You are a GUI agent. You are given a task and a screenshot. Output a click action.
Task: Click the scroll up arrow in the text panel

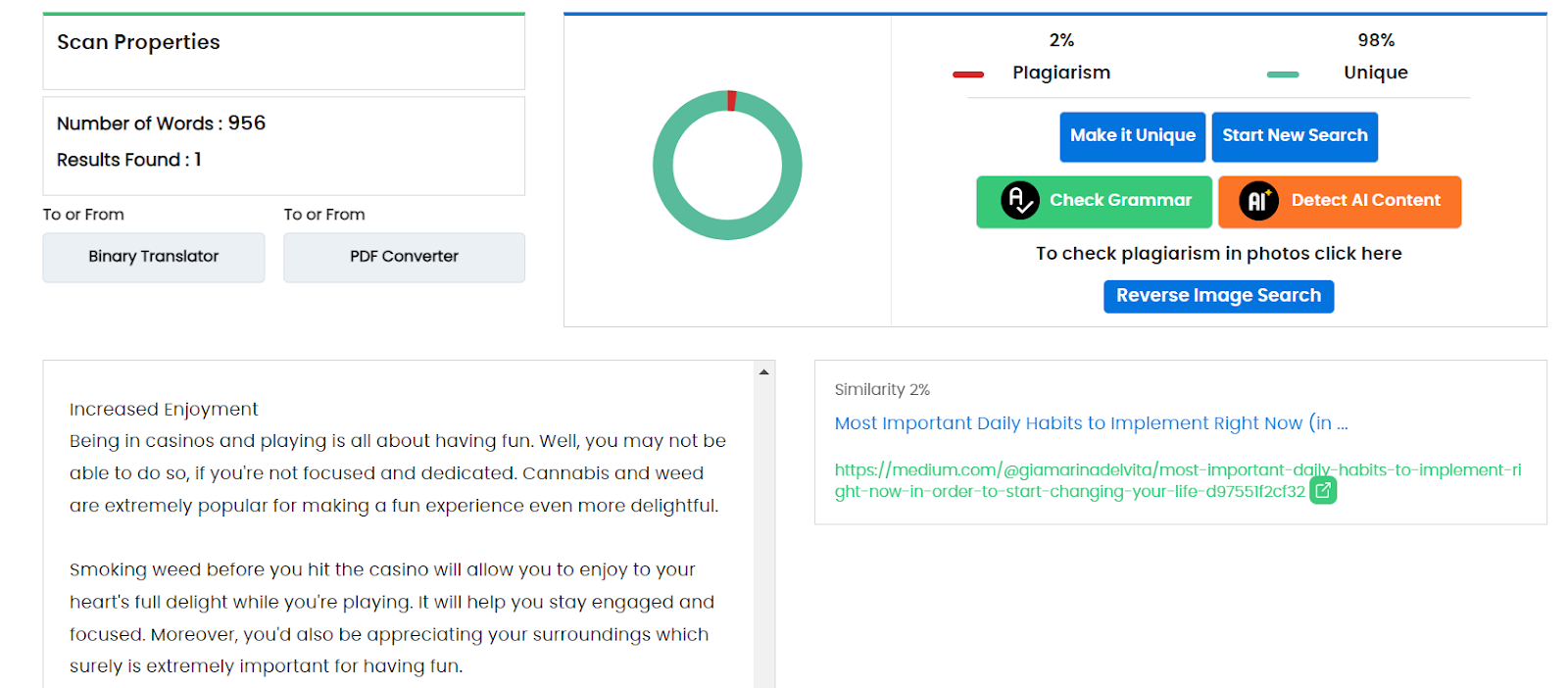pos(763,372)
